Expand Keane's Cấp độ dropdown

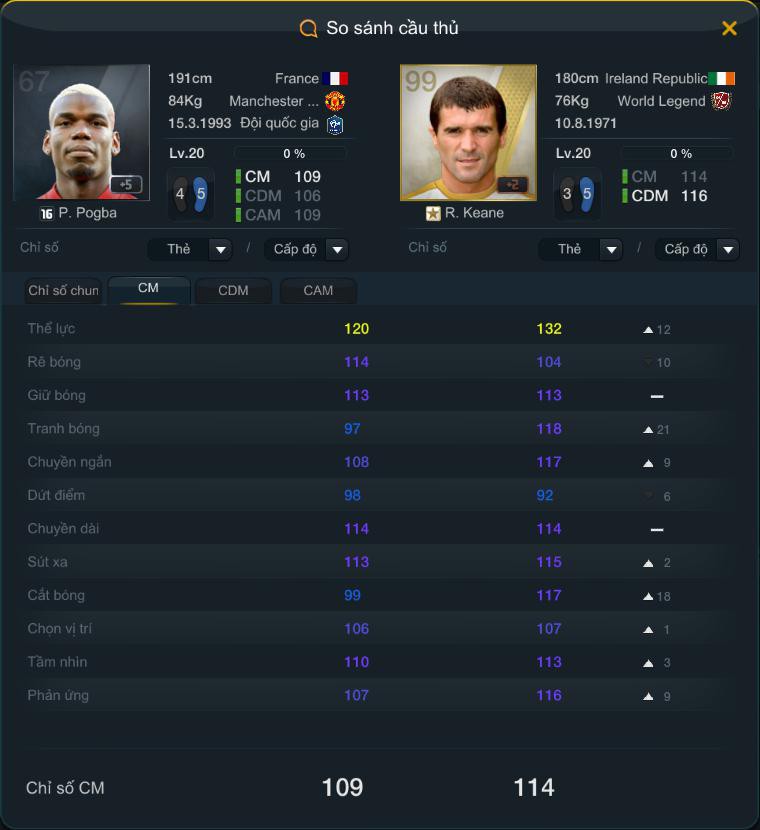click(698, 249)
